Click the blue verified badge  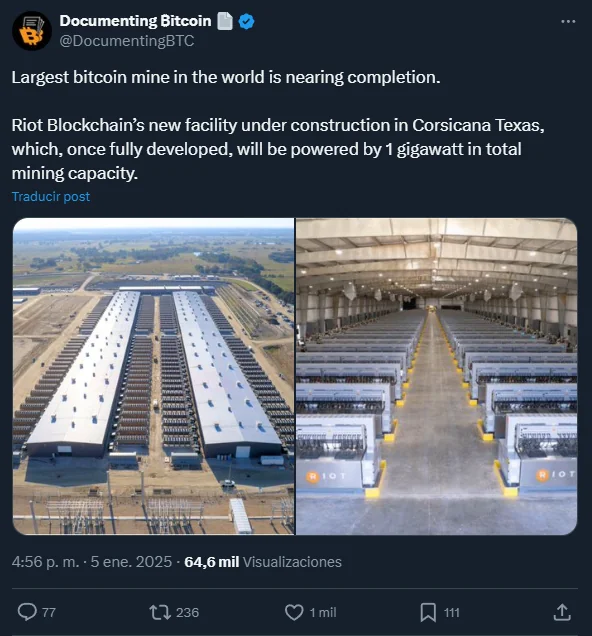tap(246, 21)
